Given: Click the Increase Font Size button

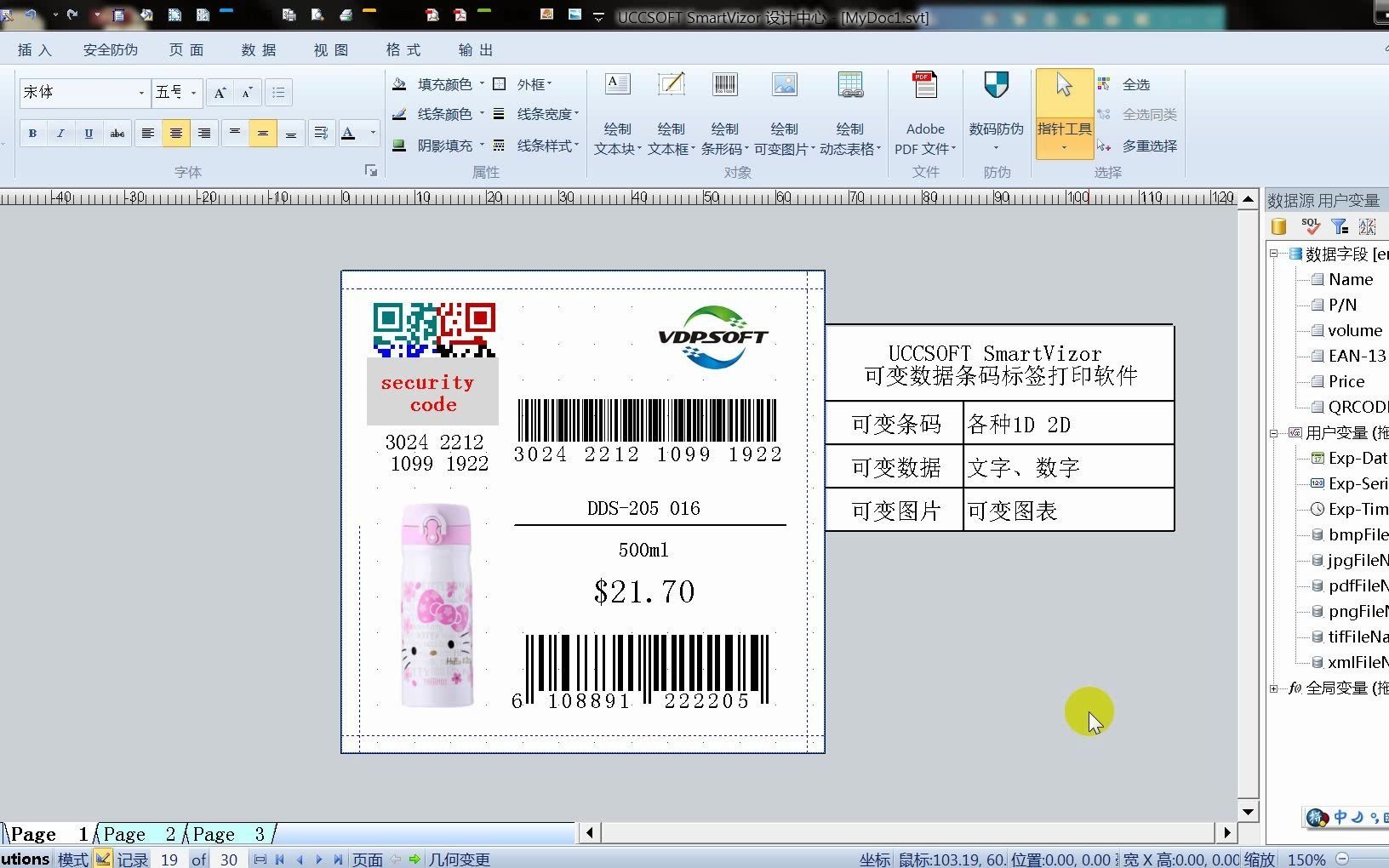Looking at the screenshot, I should click(x=220, y=93).
